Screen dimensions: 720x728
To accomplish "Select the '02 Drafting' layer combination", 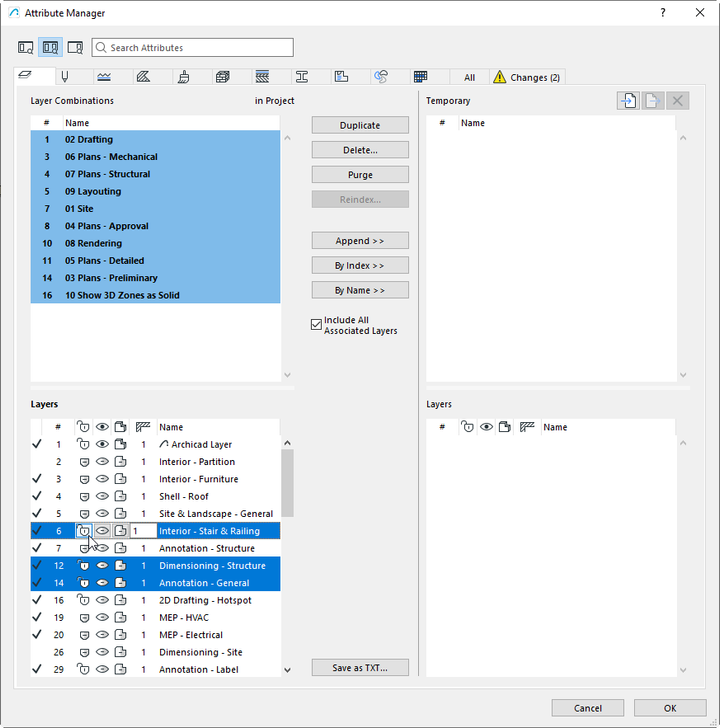I will click(156, 139).
